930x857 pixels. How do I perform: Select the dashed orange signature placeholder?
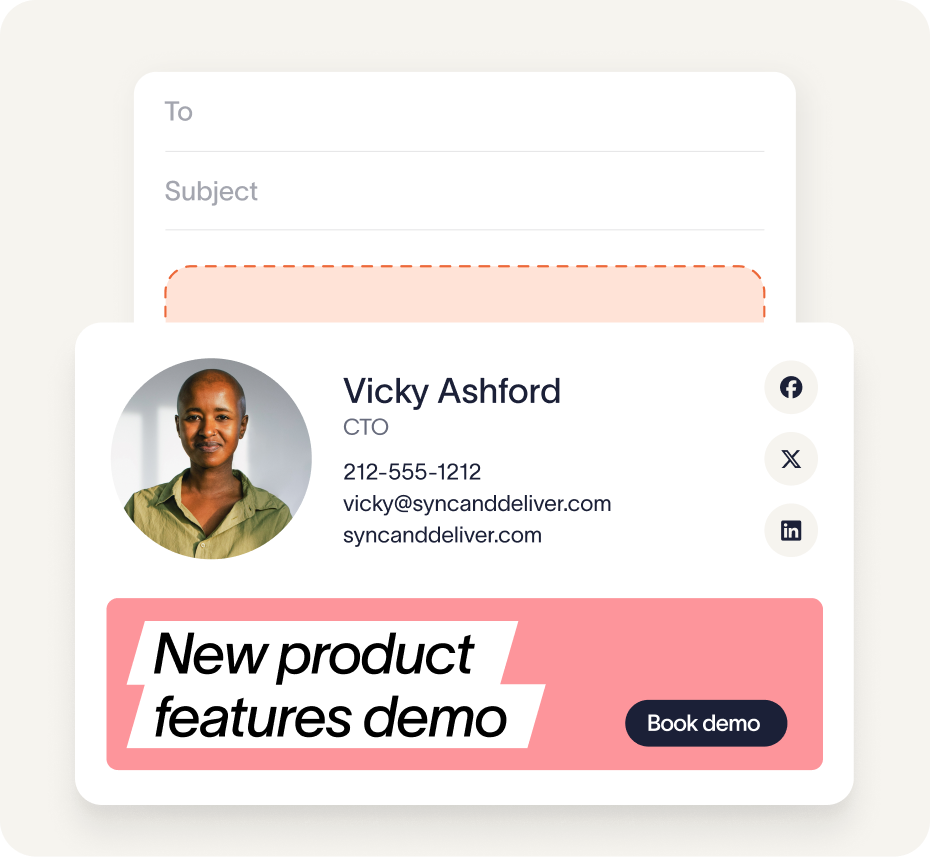point(464,294)
